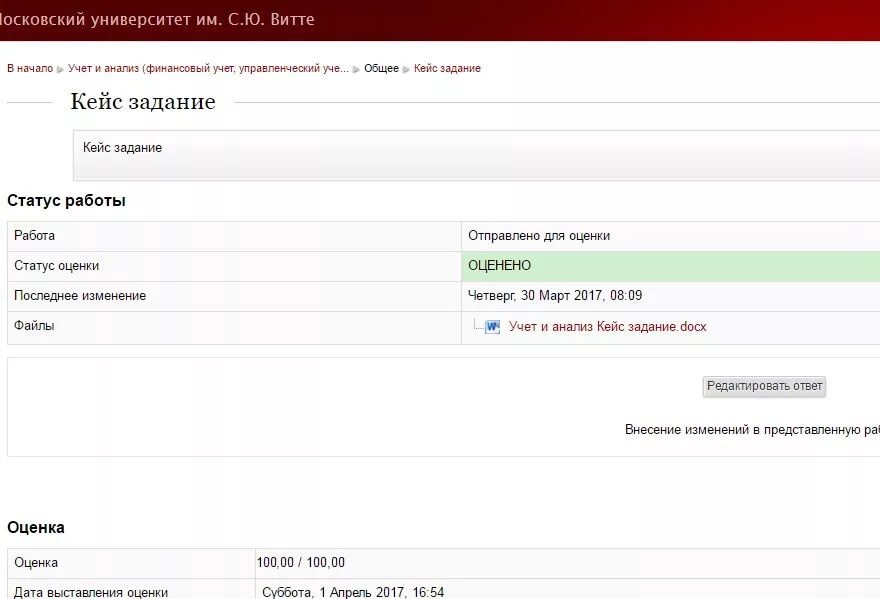Click the 'Кейс задание' page heading
Image resolution: width=880 pixels, height=599 pixels.
click(x=143, y=102)
